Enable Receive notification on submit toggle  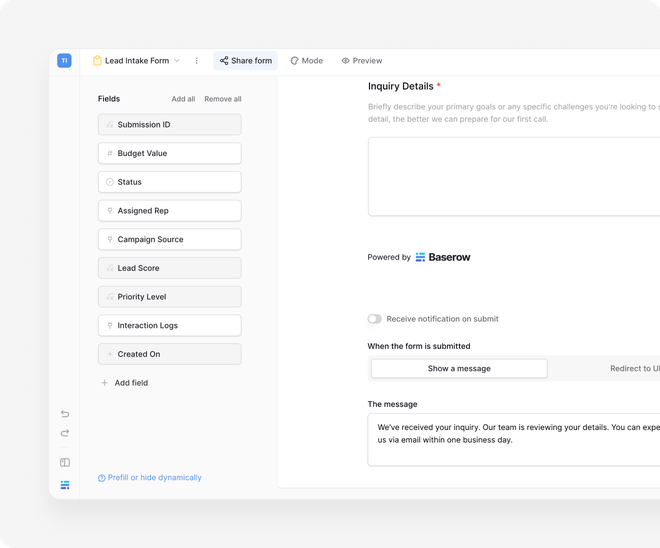[x=374, y=319]
